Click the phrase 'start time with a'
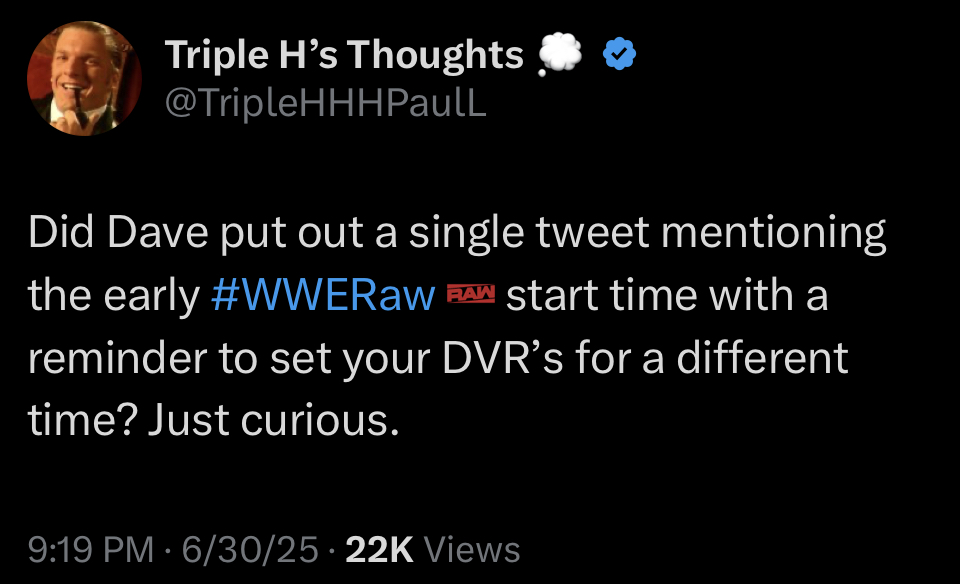The image size is (960, 584). [667, 297]
